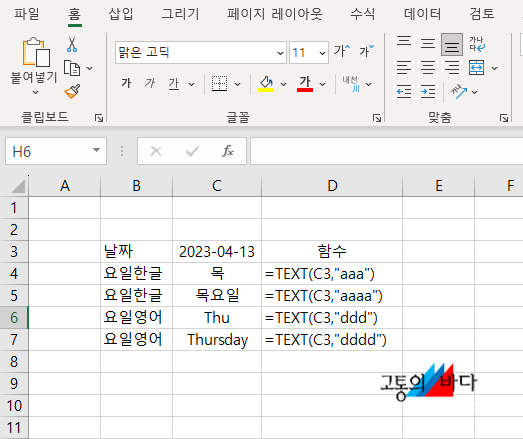This screenshot has height=439, width=523.
Task: Click the Increase Indent icon
Action: [x=428, y=91]
